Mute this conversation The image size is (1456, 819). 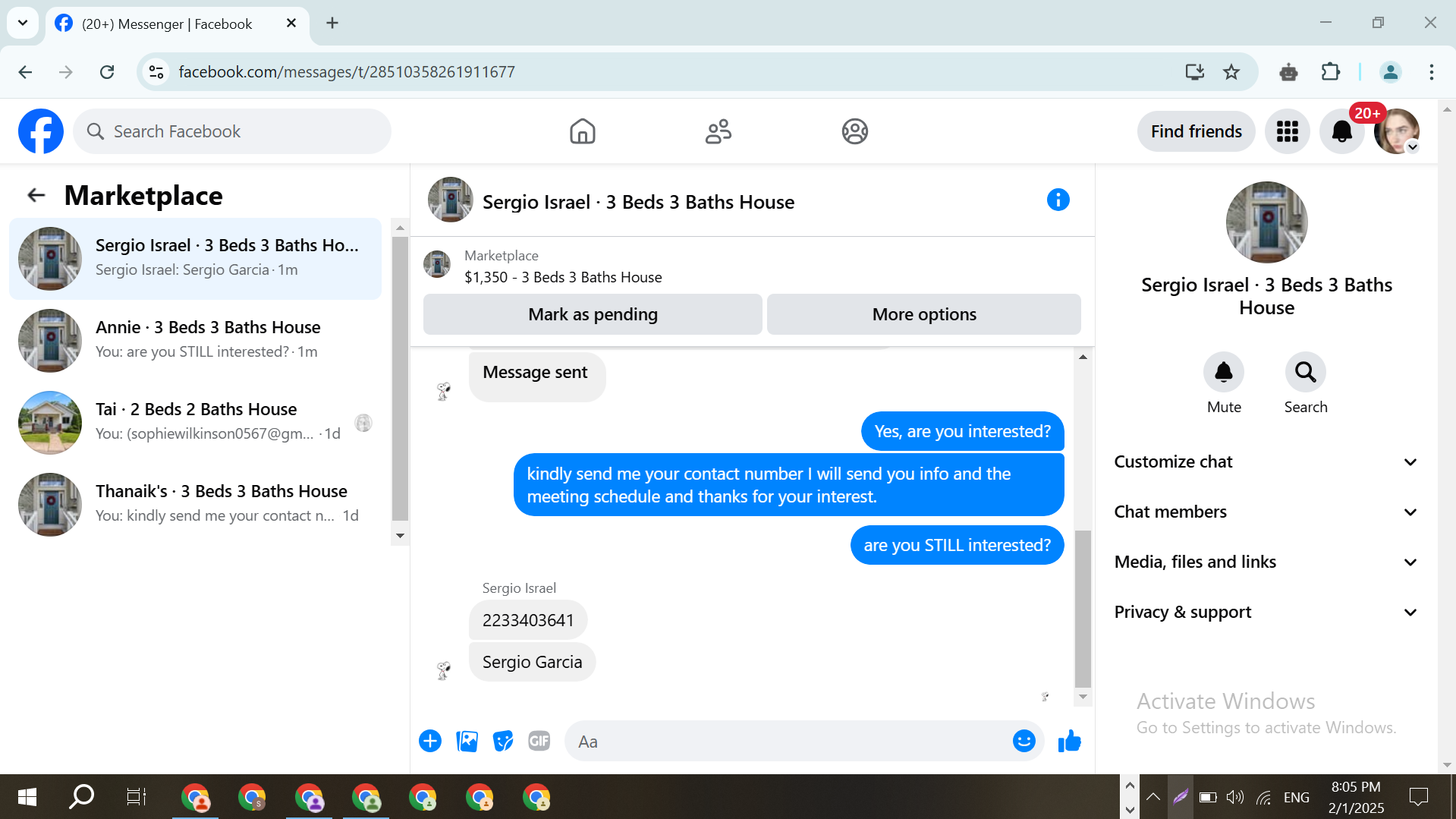(1224, 372)
